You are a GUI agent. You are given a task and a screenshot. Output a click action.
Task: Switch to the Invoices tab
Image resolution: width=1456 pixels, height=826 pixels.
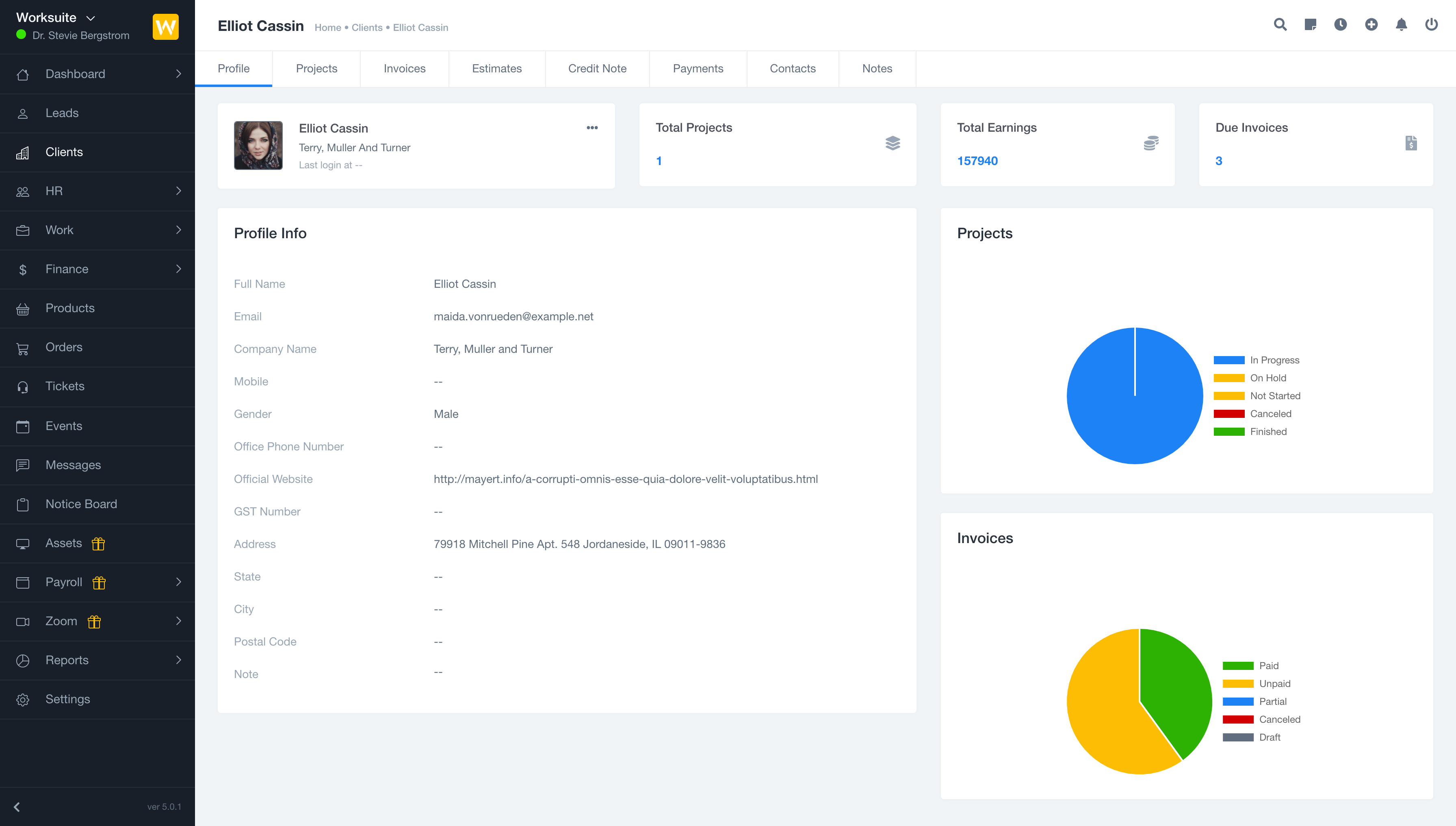[x=404, y=68]
